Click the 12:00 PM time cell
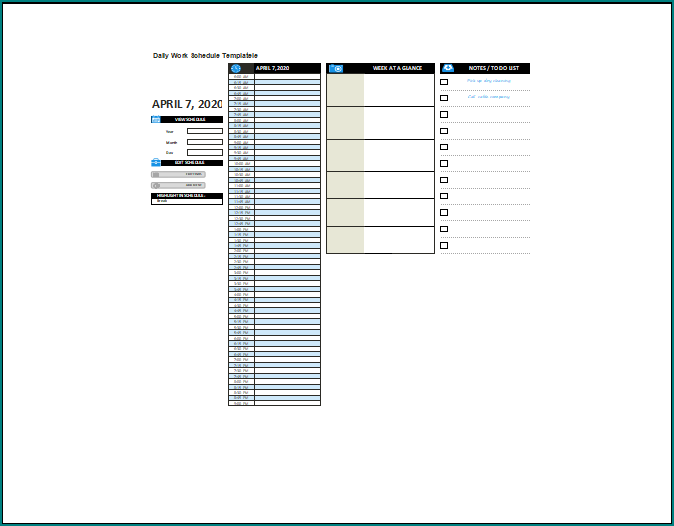Screen dimensions: 674x526 241,208
